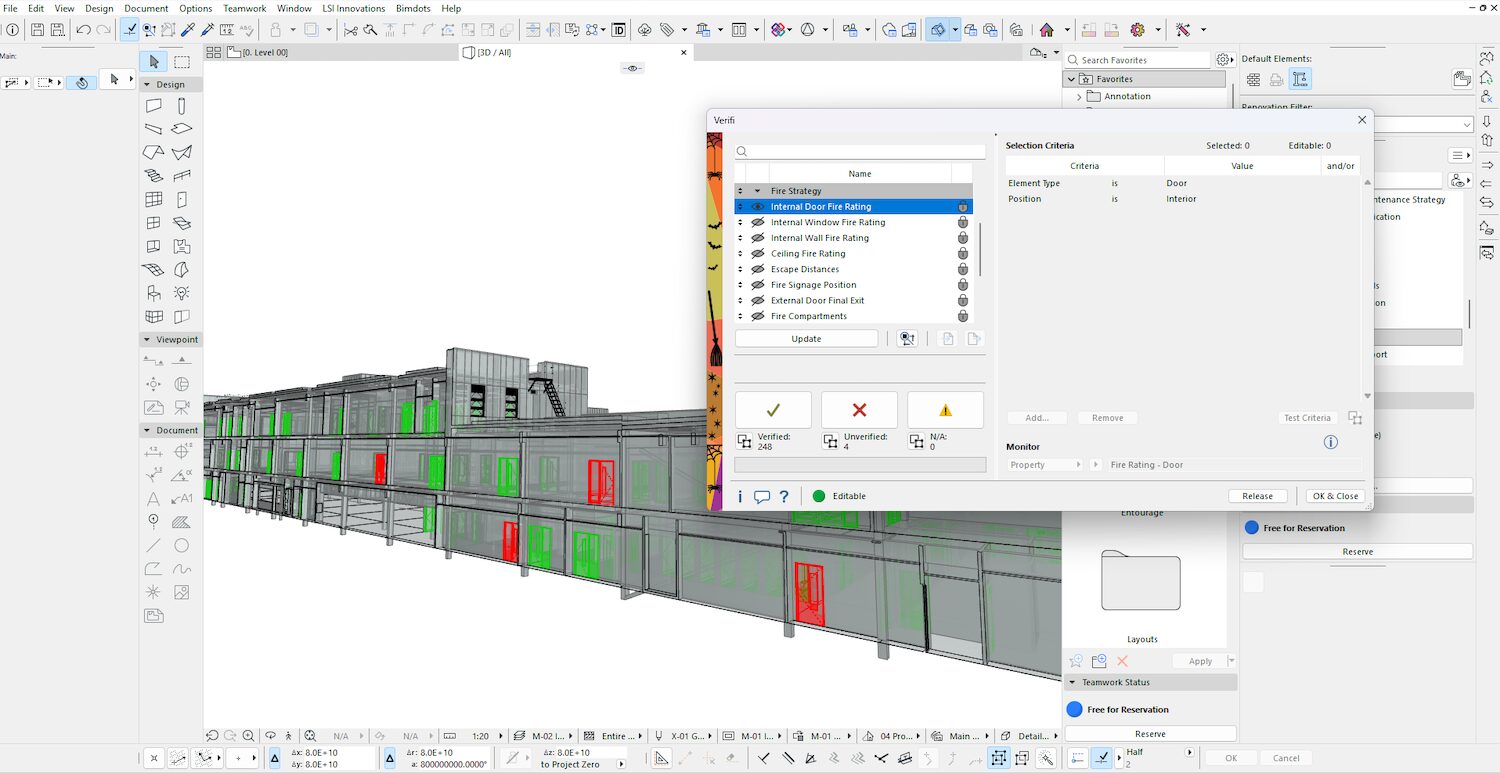Click the Update button in Verifi

pos(806,339)
